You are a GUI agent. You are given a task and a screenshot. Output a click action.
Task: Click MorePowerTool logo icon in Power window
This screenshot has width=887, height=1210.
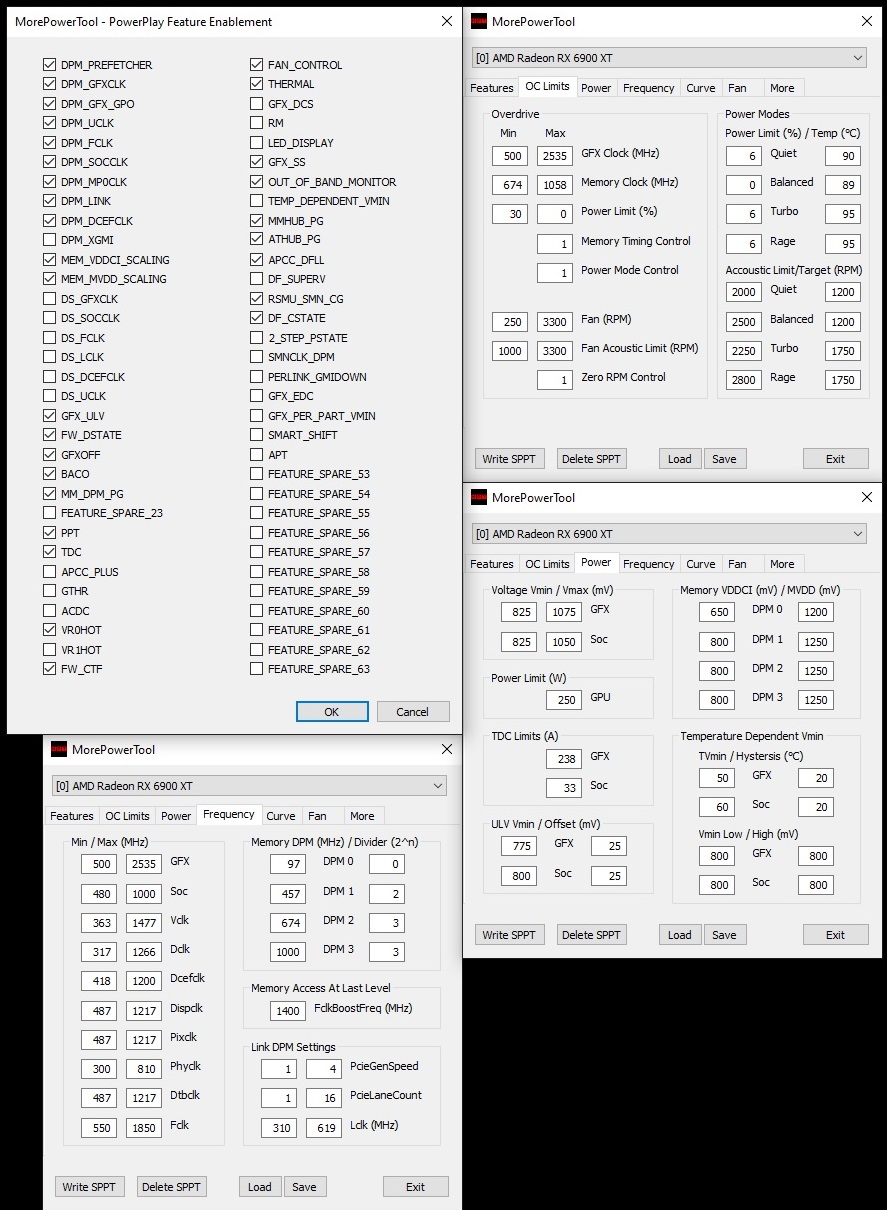pyautogui.click(x=479, y=497)
